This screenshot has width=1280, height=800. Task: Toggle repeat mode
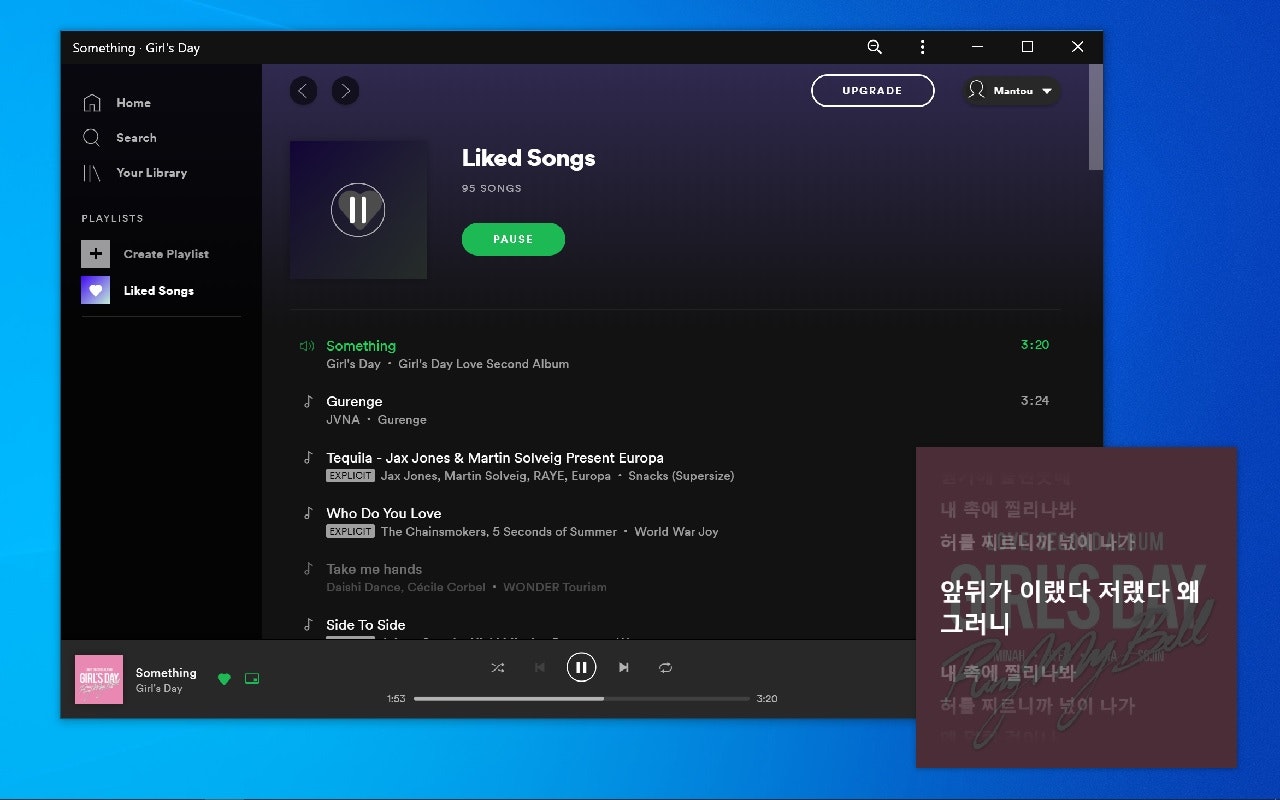pyautogui.click(x=665, y=667)
